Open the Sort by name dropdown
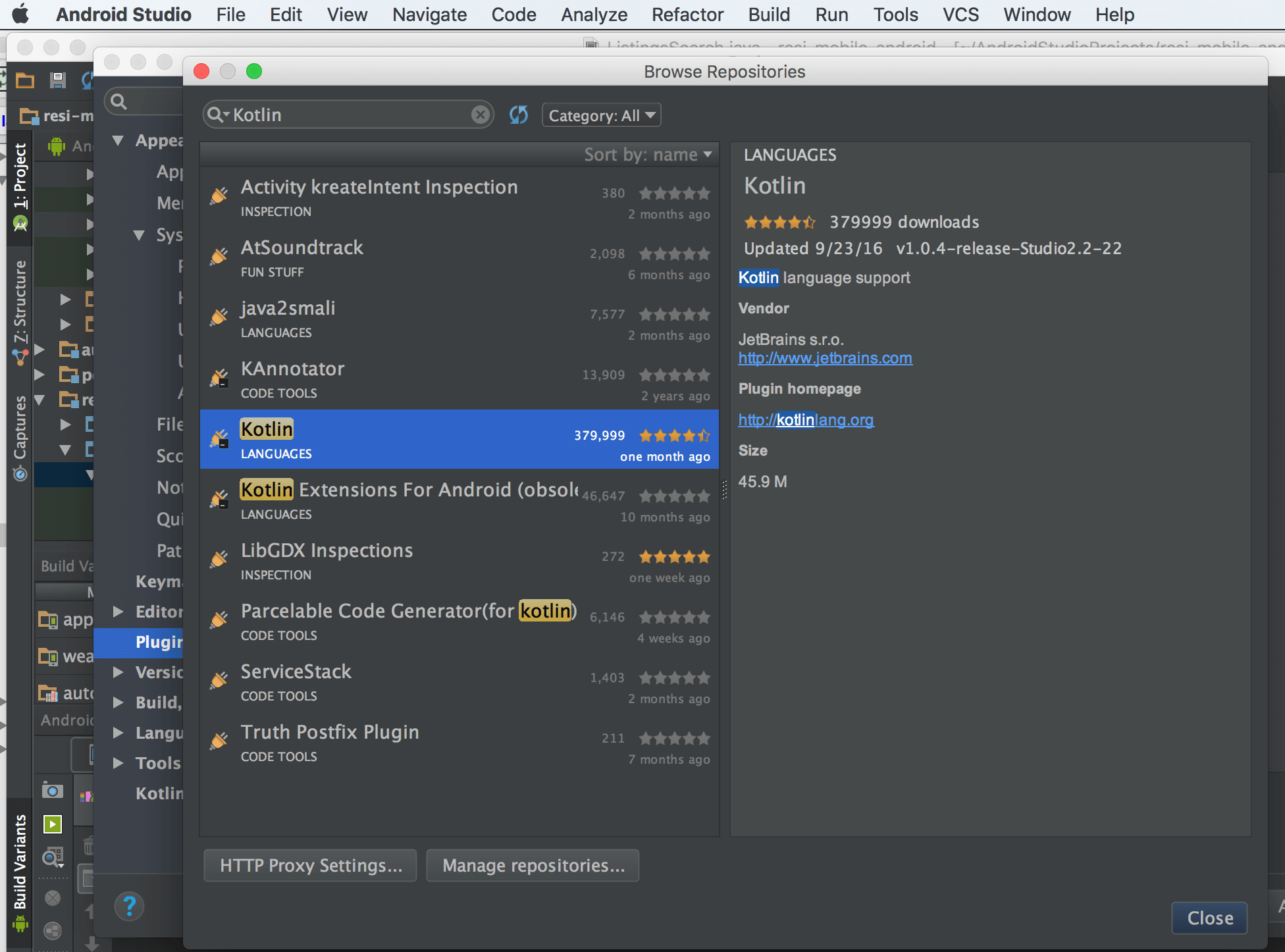The image size is (1285, 952). pos(648,155)
